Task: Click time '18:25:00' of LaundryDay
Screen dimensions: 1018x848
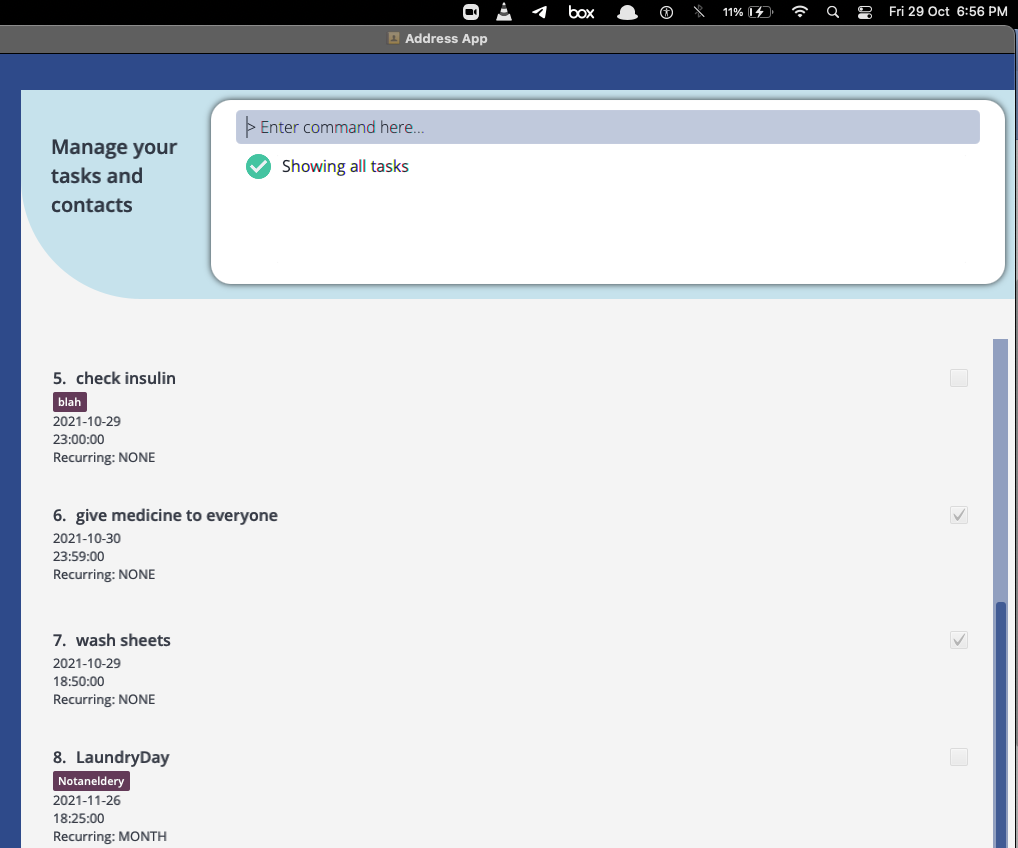Action: pos(79,818)
